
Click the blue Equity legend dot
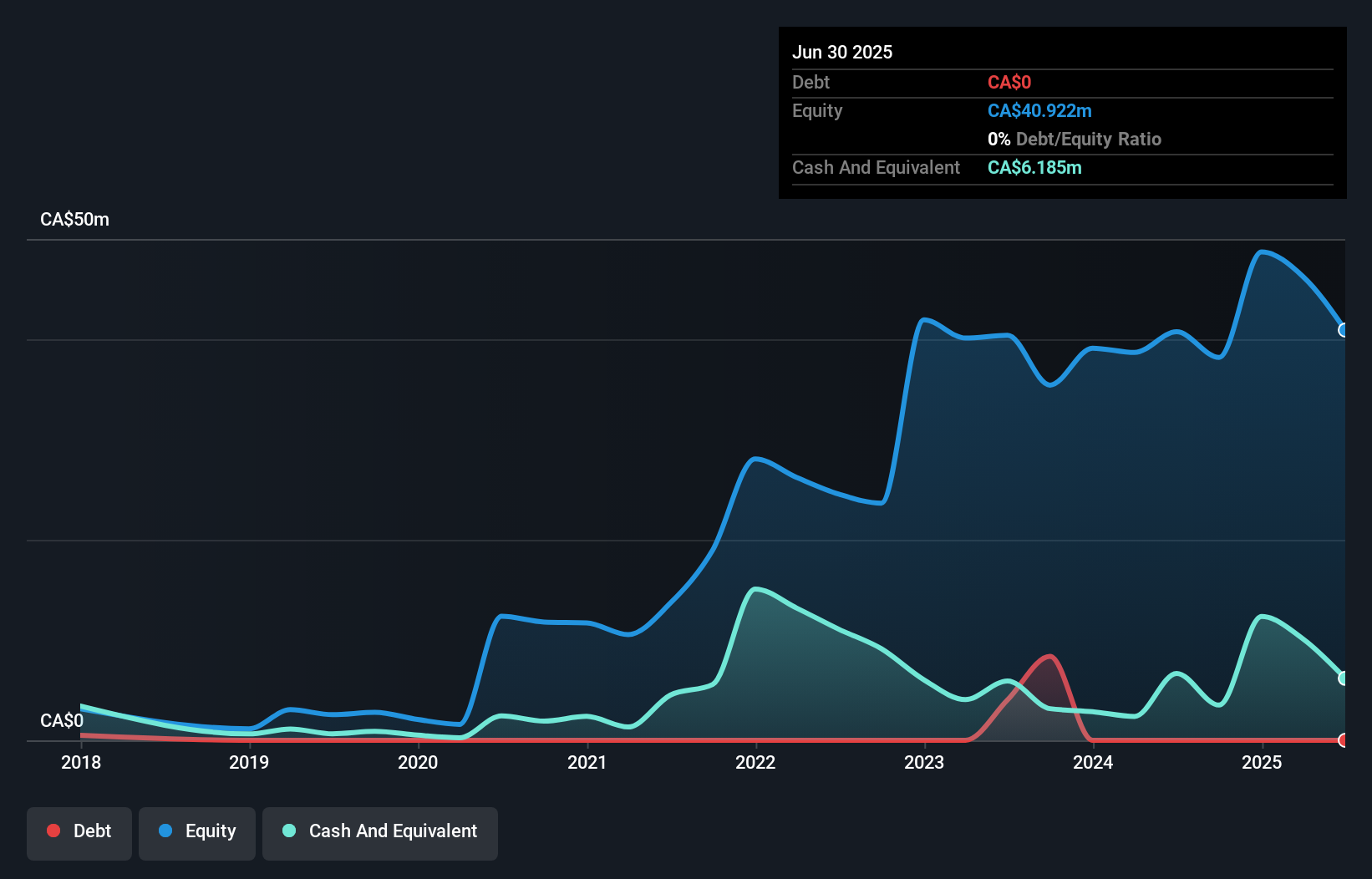tap(167, 831)
